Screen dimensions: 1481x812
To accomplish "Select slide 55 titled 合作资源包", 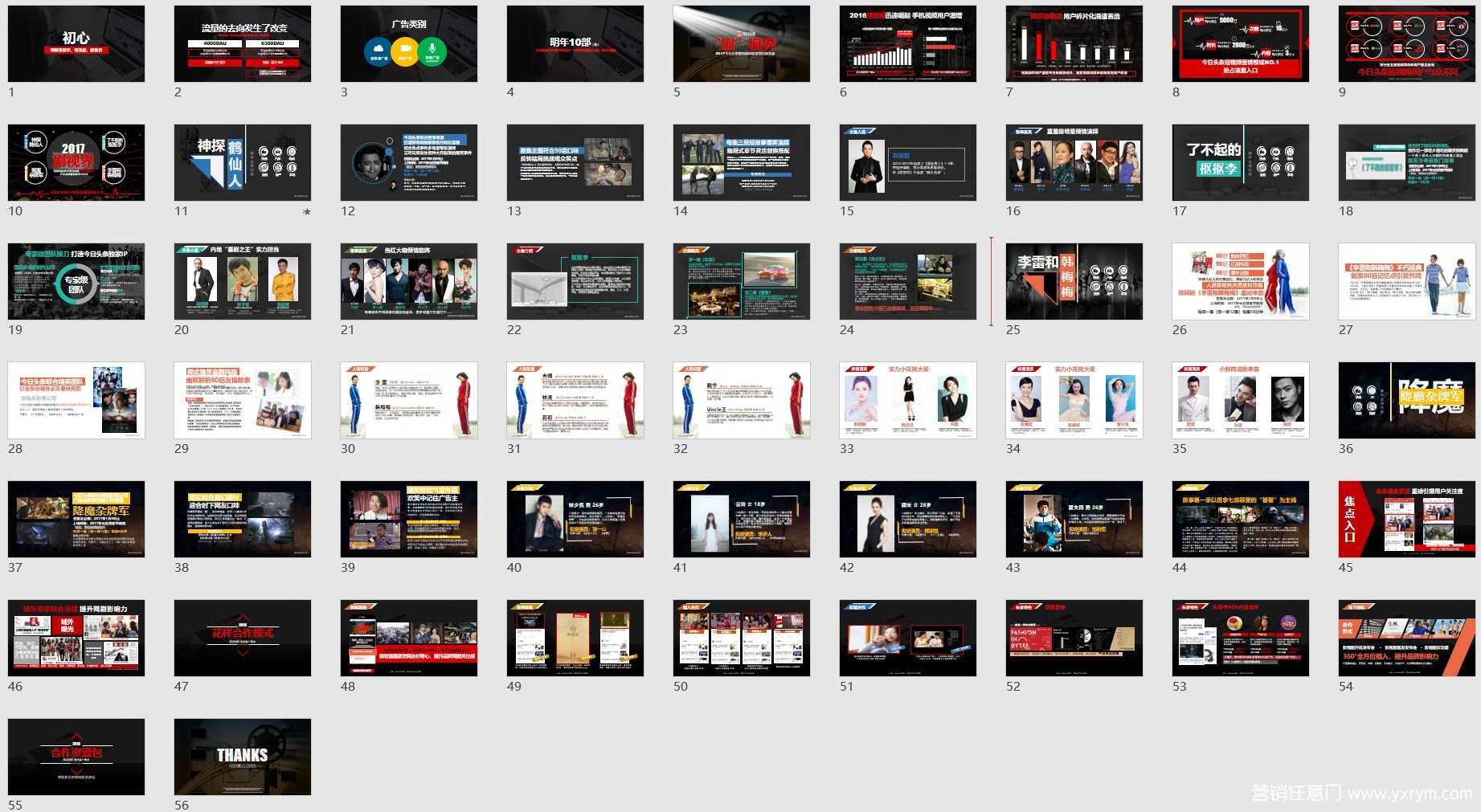I will point(76,757).
